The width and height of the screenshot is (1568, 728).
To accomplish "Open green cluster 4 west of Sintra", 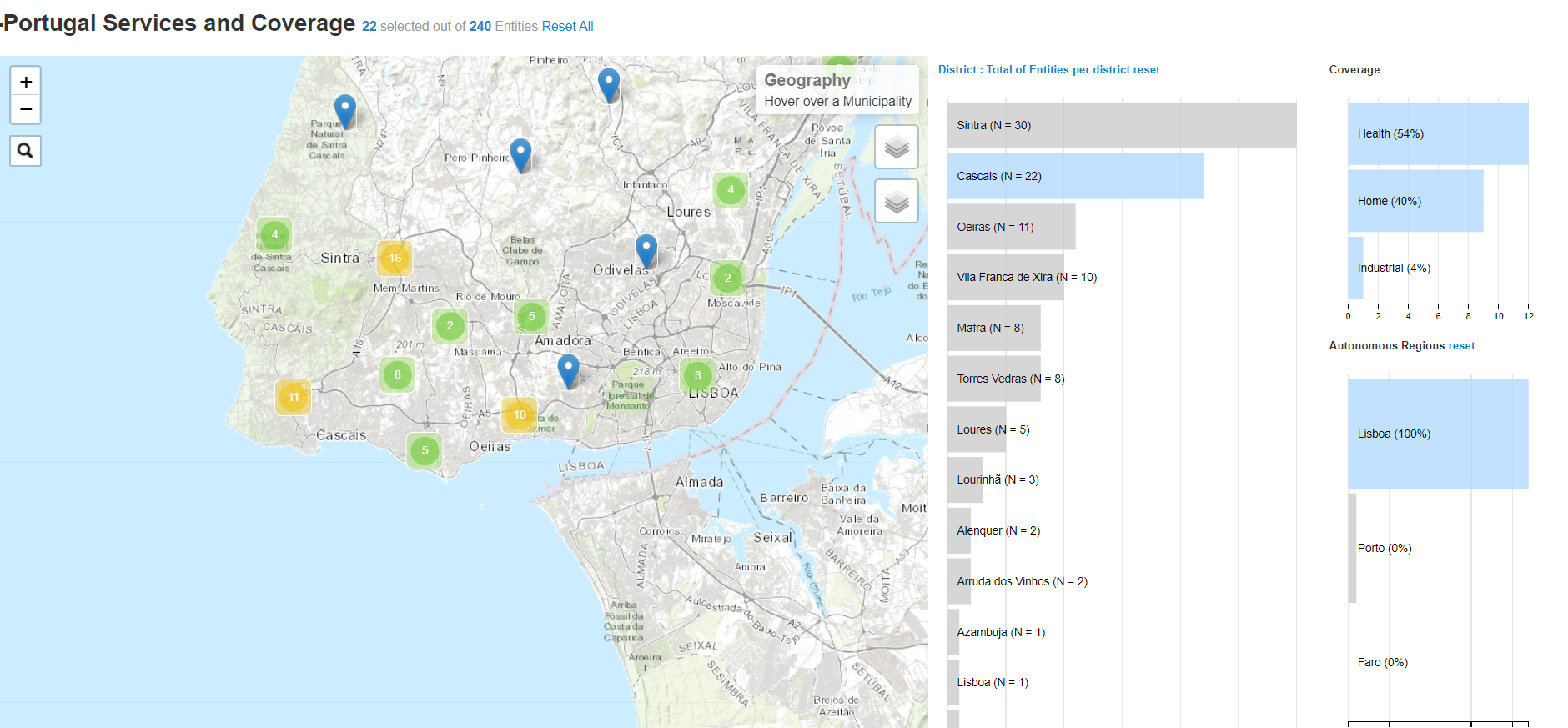I will coord(274,234).
